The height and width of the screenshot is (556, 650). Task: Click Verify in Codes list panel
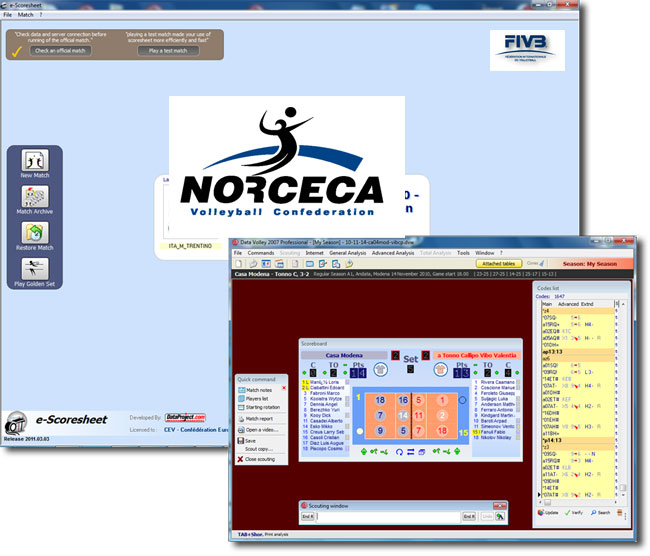click(574, 513)
